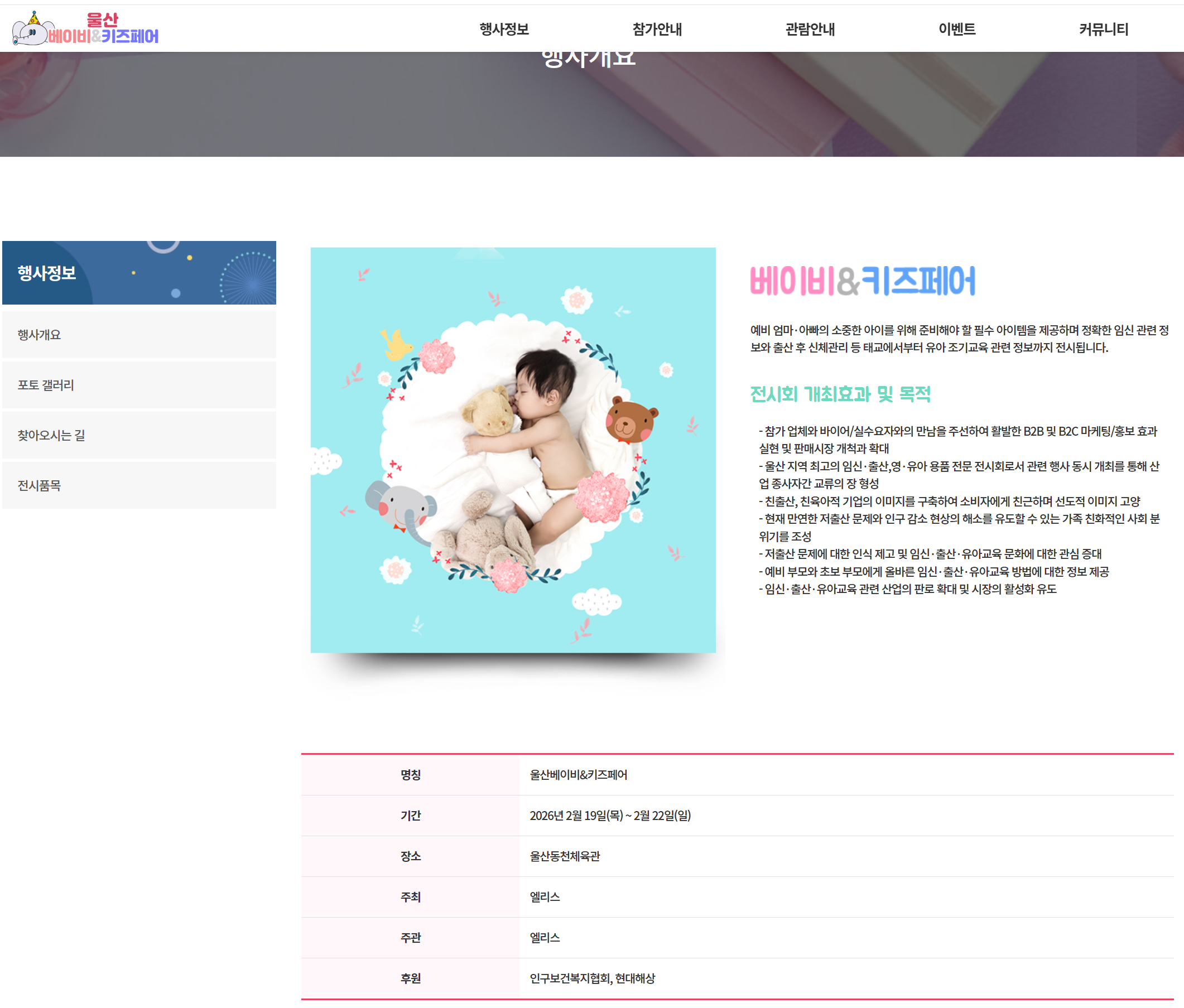
Task: Click the gray elephant illustration in the image
Action: click(402, 508)
